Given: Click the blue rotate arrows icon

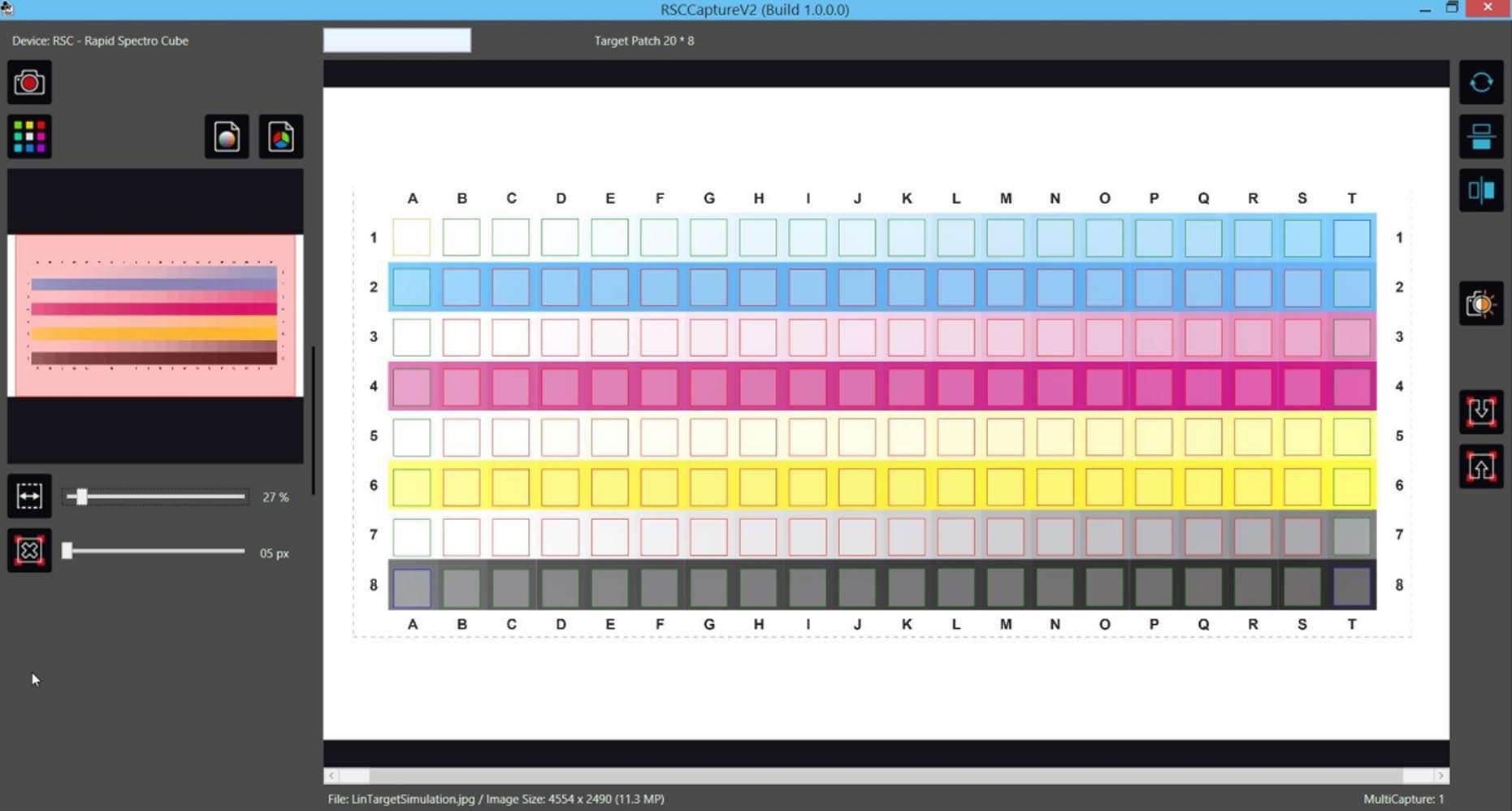Looking at the screenshot, I should coord(1480,83).
